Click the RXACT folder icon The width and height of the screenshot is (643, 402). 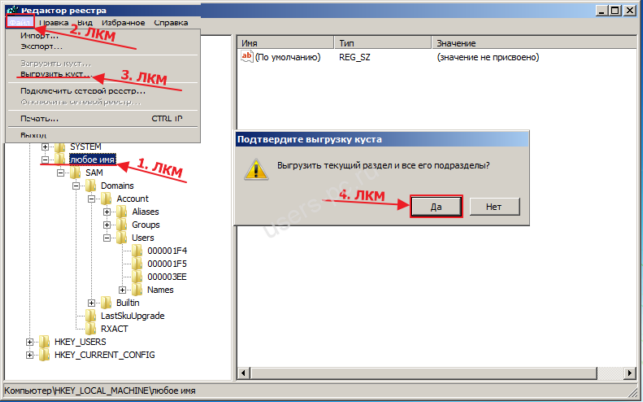point(91,329)
